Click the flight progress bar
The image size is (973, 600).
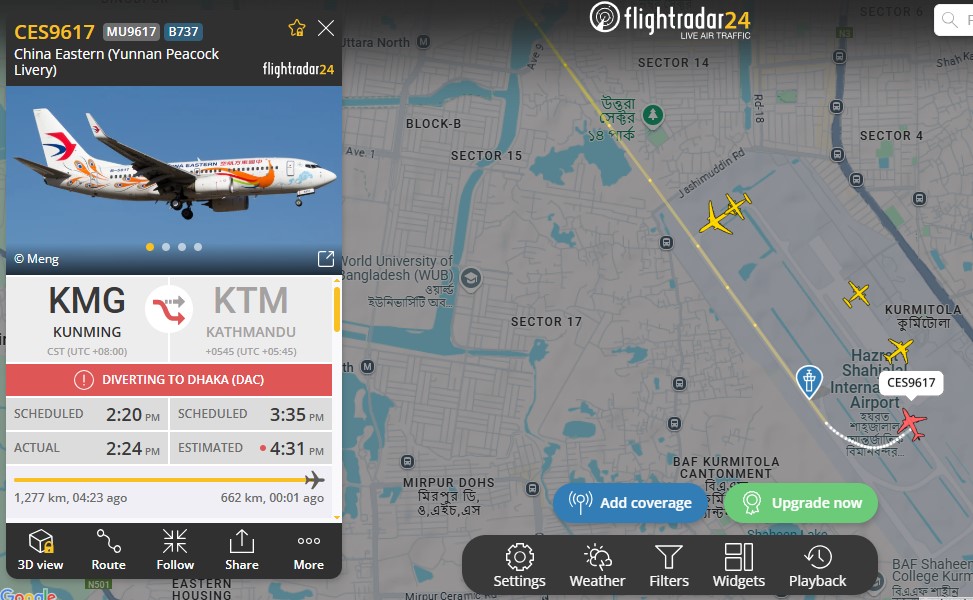pos(169,480)
